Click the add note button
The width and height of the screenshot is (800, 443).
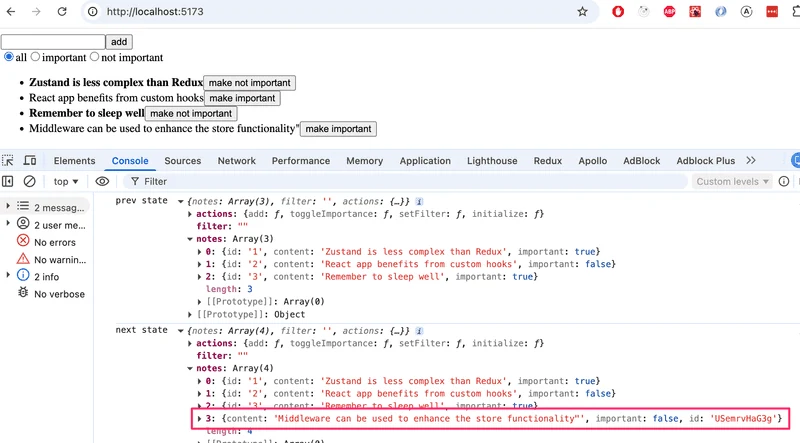(x=119, y=42)
